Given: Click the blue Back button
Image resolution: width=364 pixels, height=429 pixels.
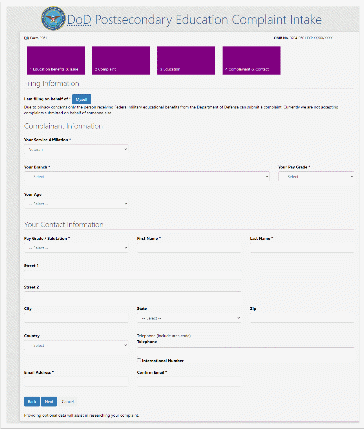Looking at the screenshot, I should [x=32, y=402].
